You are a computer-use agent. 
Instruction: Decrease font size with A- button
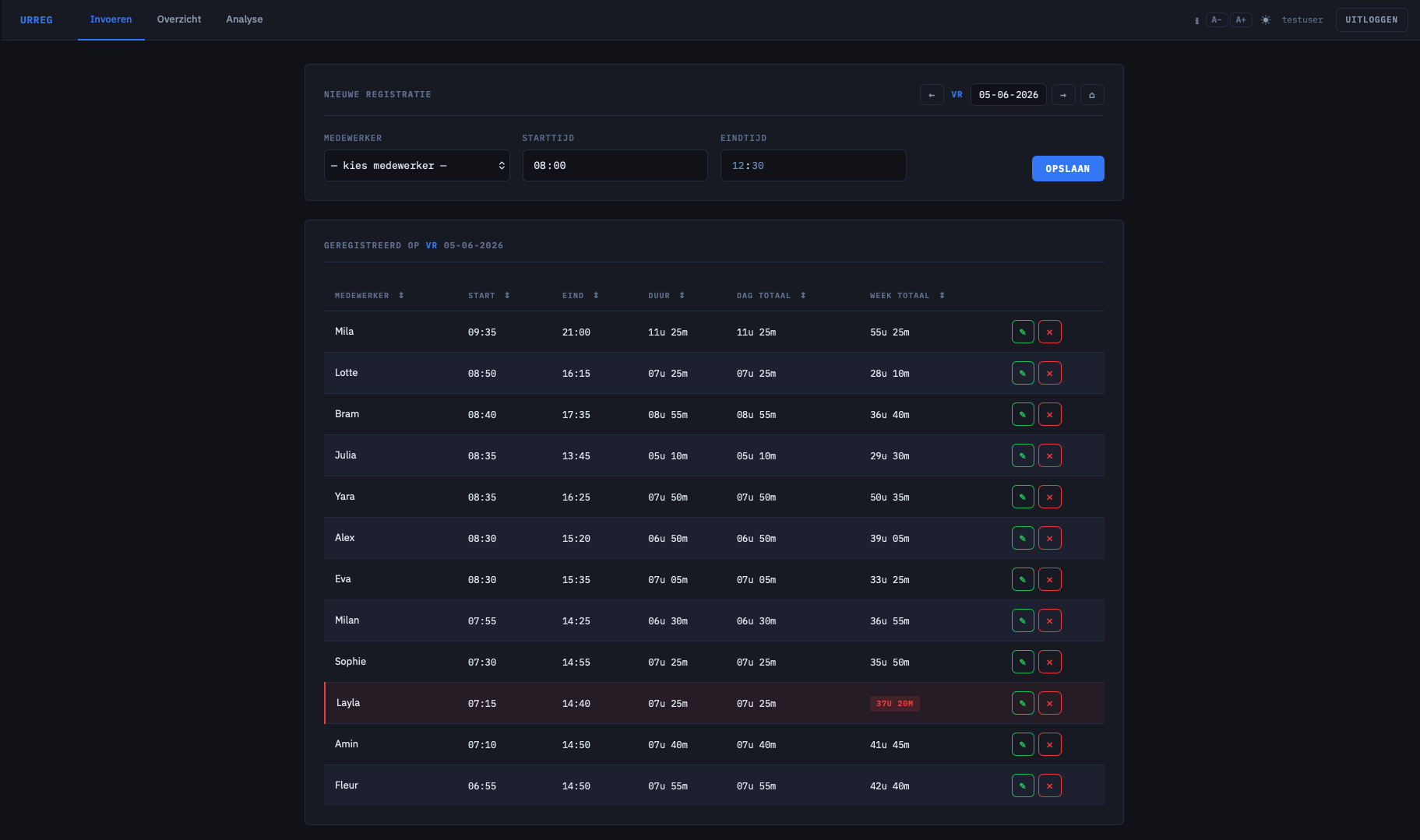click(x=1217, y=19)
